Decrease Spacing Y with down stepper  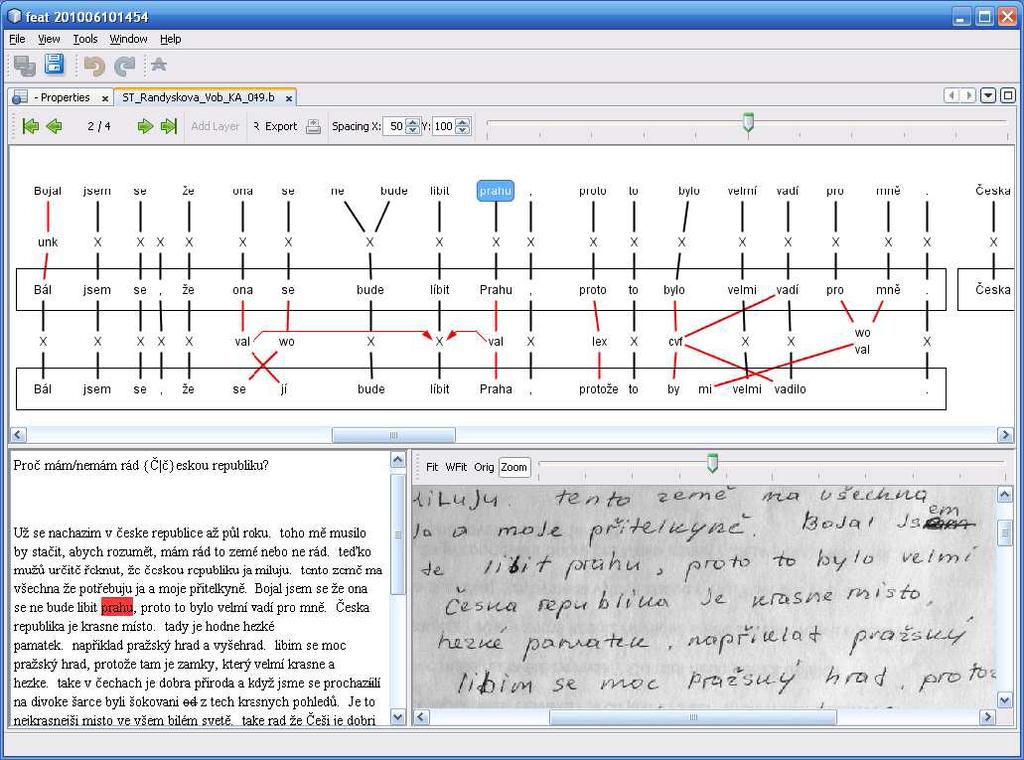point(462,130)
